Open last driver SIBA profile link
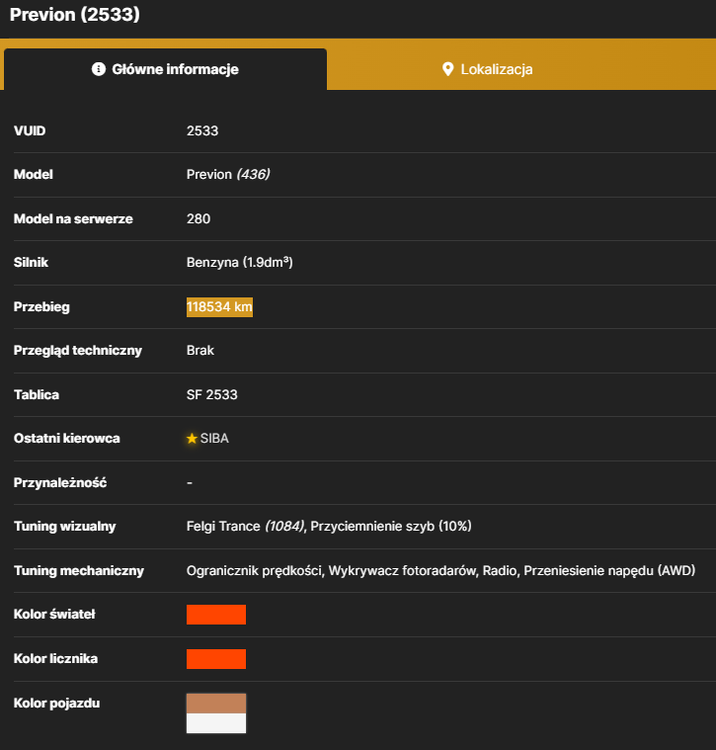716x750 pixels. tap(214, 438)
